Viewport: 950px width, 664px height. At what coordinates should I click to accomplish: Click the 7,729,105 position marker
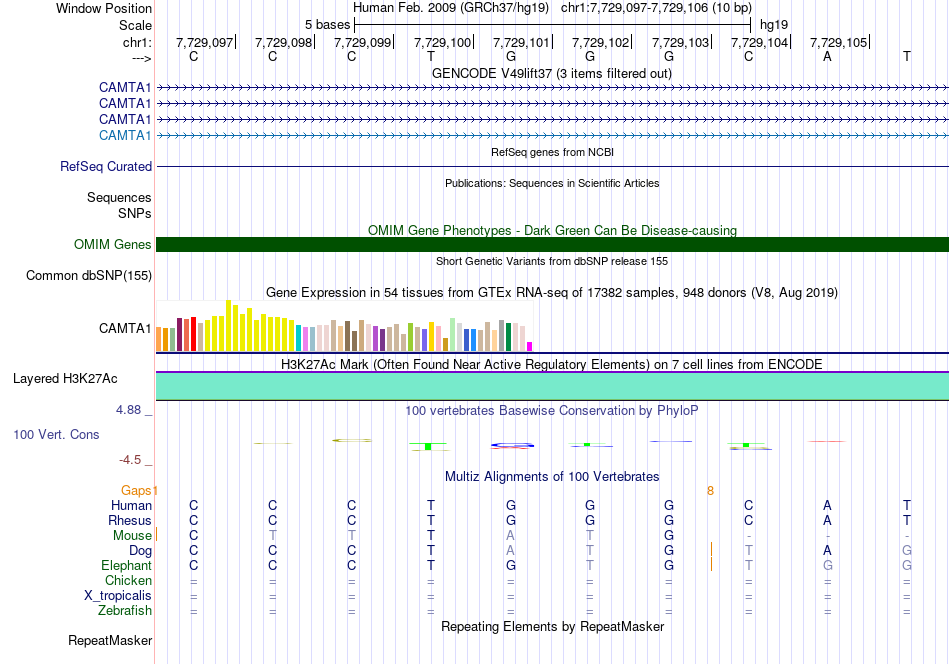click(x=839, y=42)
